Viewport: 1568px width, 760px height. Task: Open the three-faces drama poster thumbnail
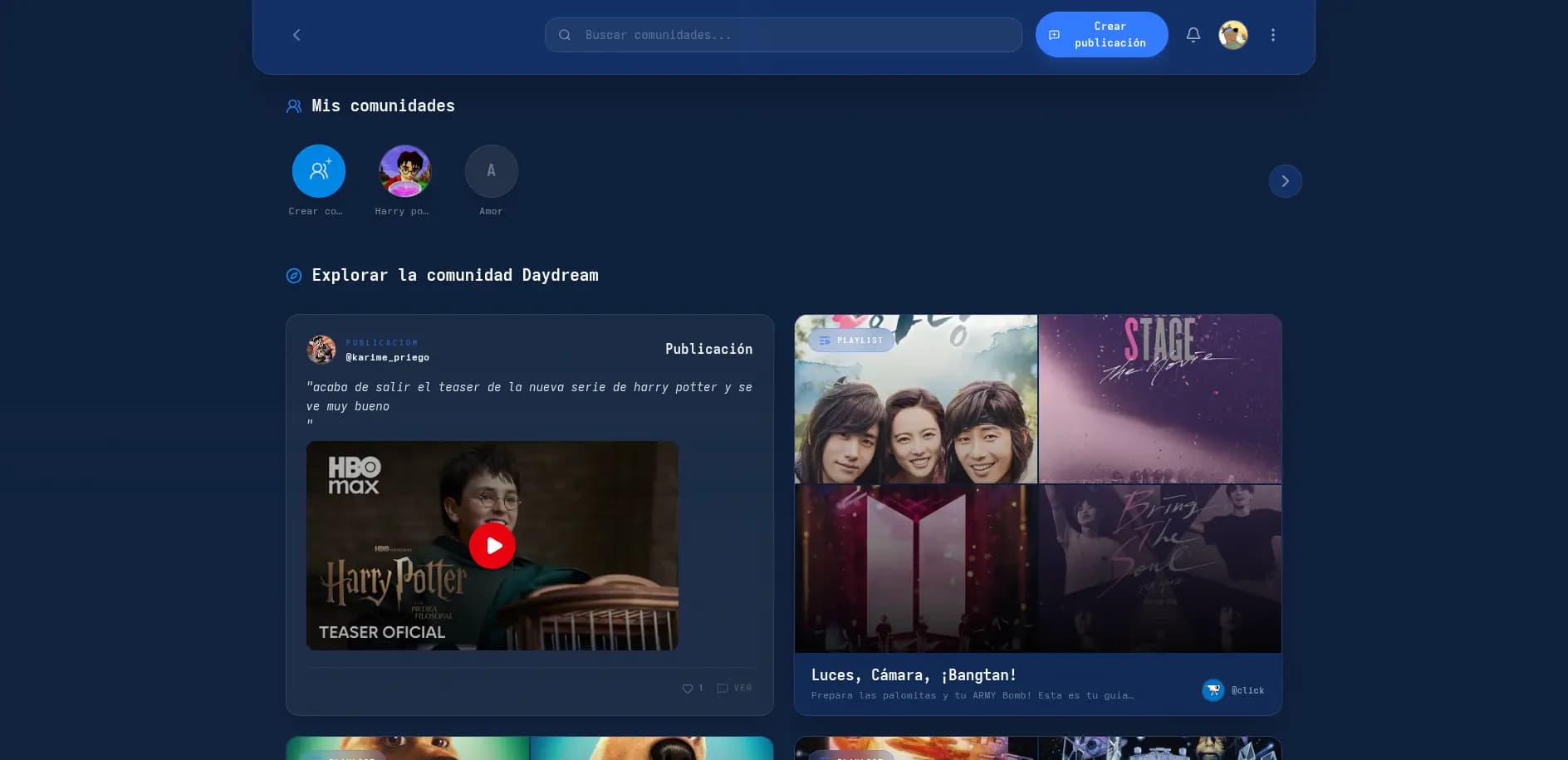(x=916, y=399)
